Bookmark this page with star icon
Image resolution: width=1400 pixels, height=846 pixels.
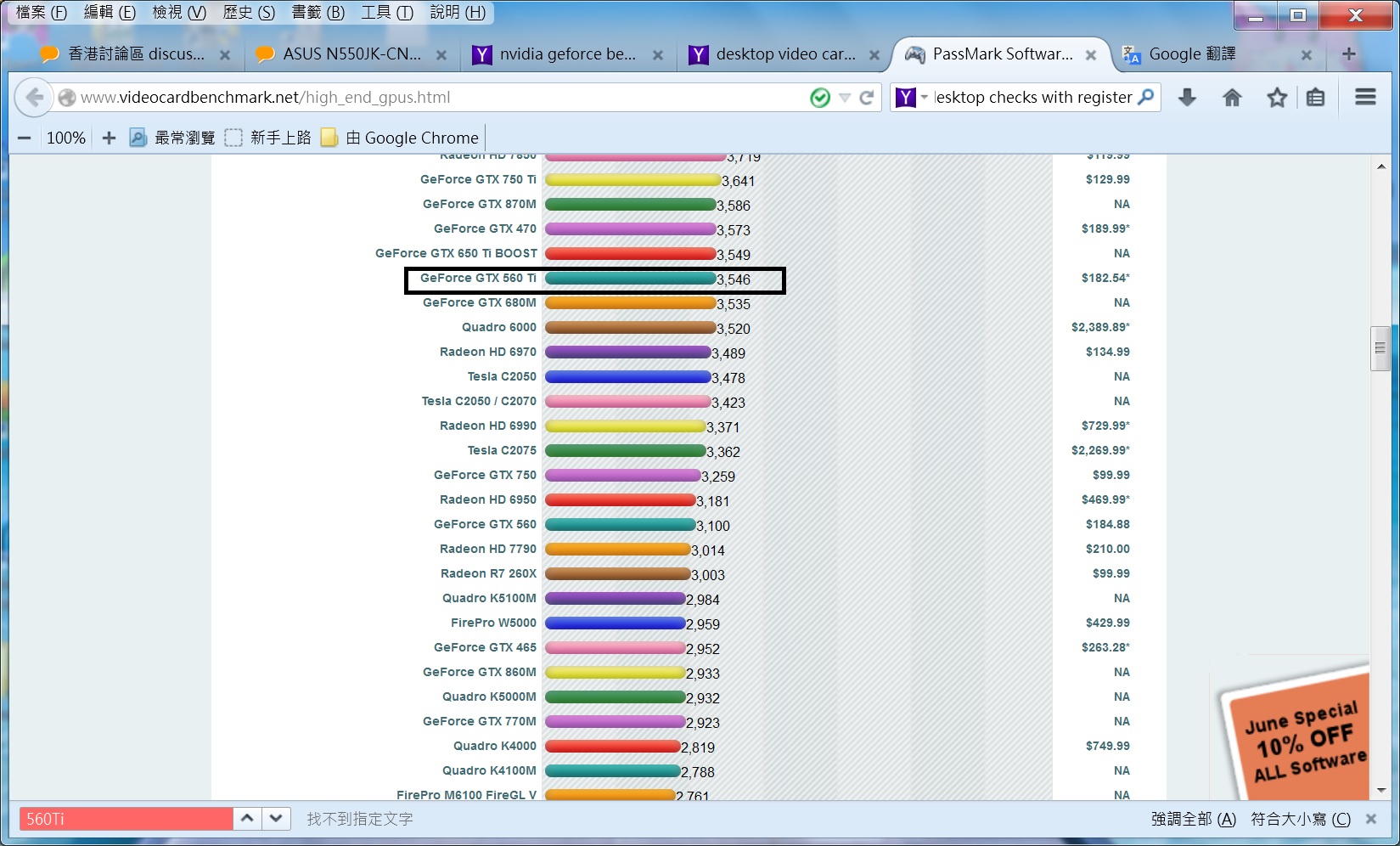[1276, 98]
